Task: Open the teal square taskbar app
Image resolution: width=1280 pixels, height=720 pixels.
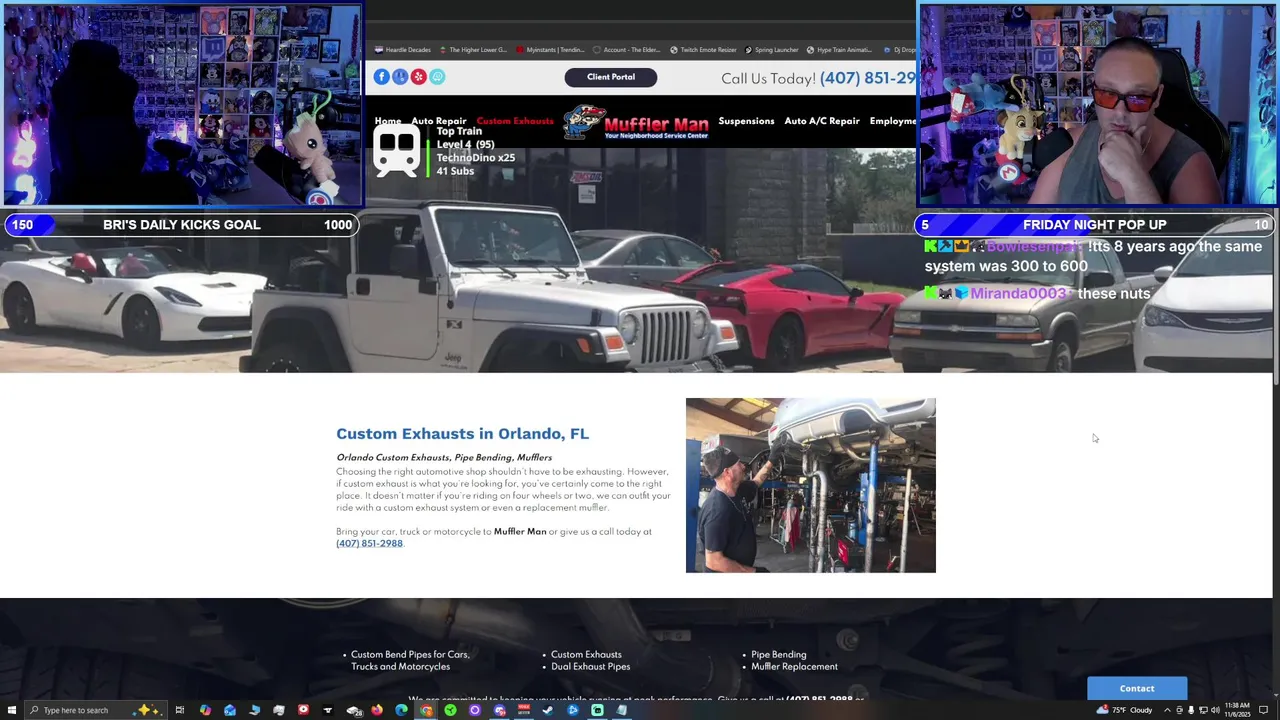Action: (x=597, y=710)
